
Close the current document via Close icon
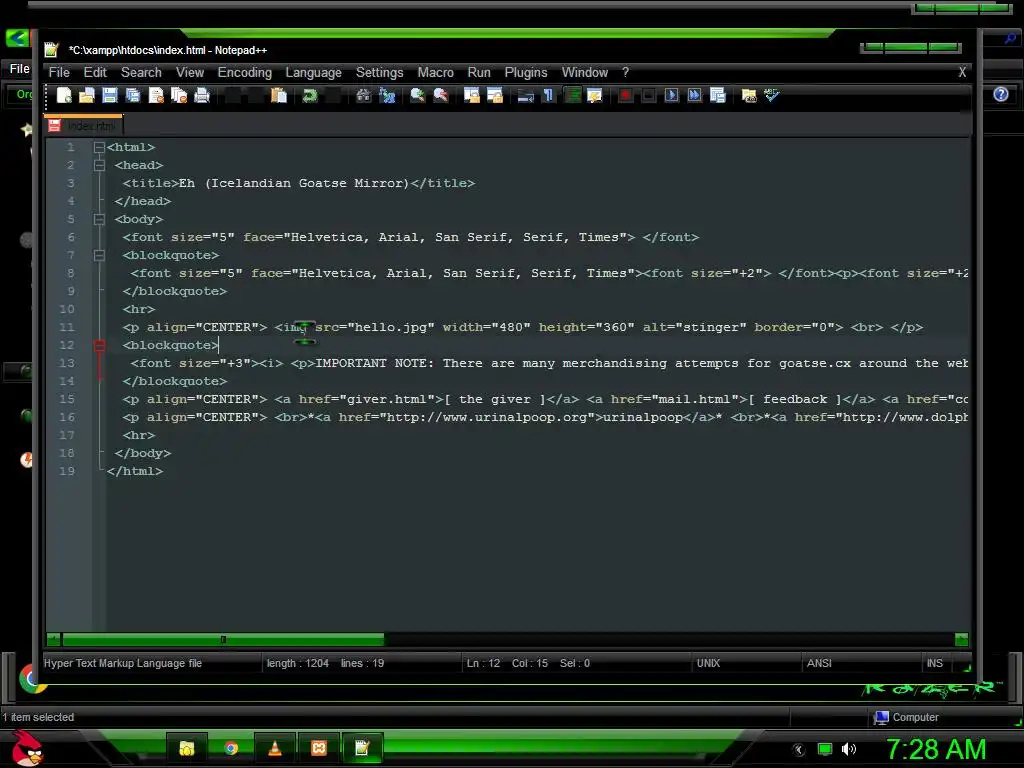click(x=156, y=95)
